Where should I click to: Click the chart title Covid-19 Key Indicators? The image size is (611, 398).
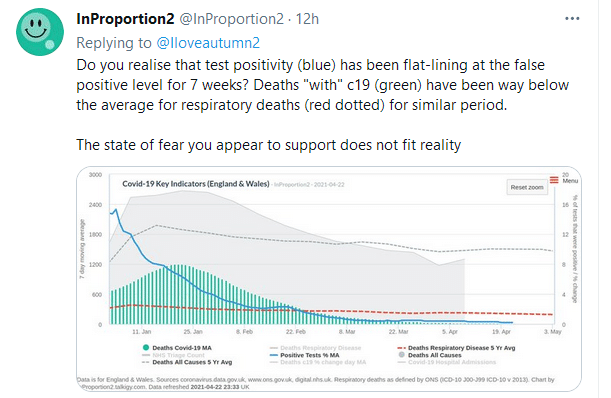(196, 184)
